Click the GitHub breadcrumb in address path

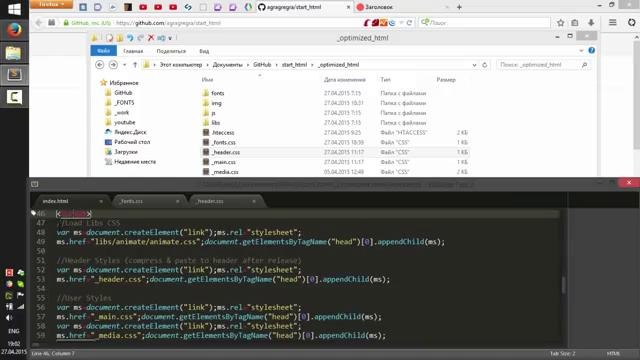click(262, 65)
